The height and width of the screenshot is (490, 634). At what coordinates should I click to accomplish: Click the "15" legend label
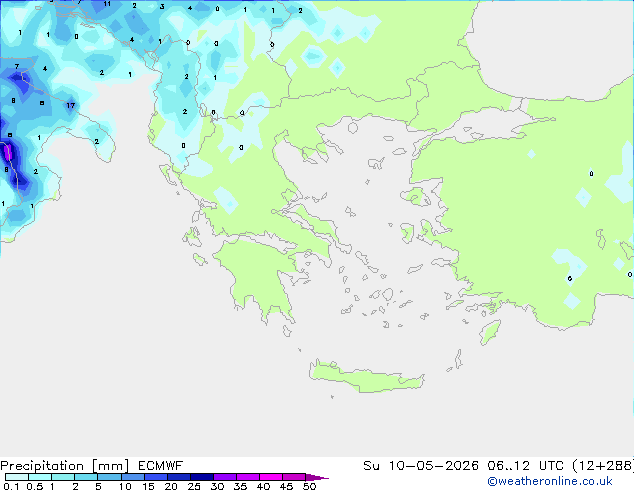(148, 486)
